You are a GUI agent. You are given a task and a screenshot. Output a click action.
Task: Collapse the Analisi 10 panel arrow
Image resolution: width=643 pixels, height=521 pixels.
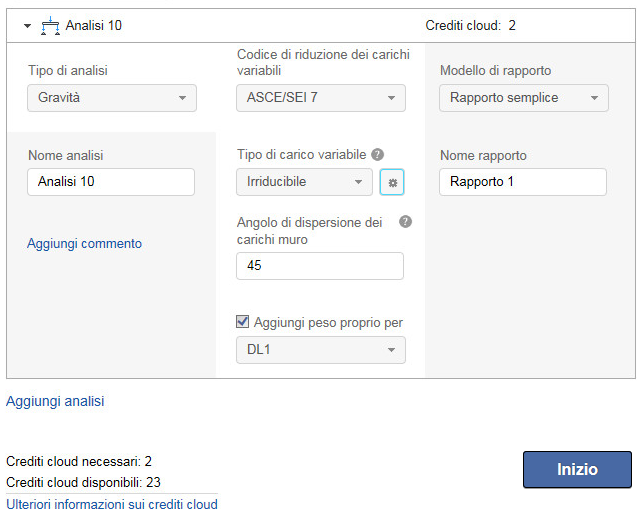(x=28, y=25)
